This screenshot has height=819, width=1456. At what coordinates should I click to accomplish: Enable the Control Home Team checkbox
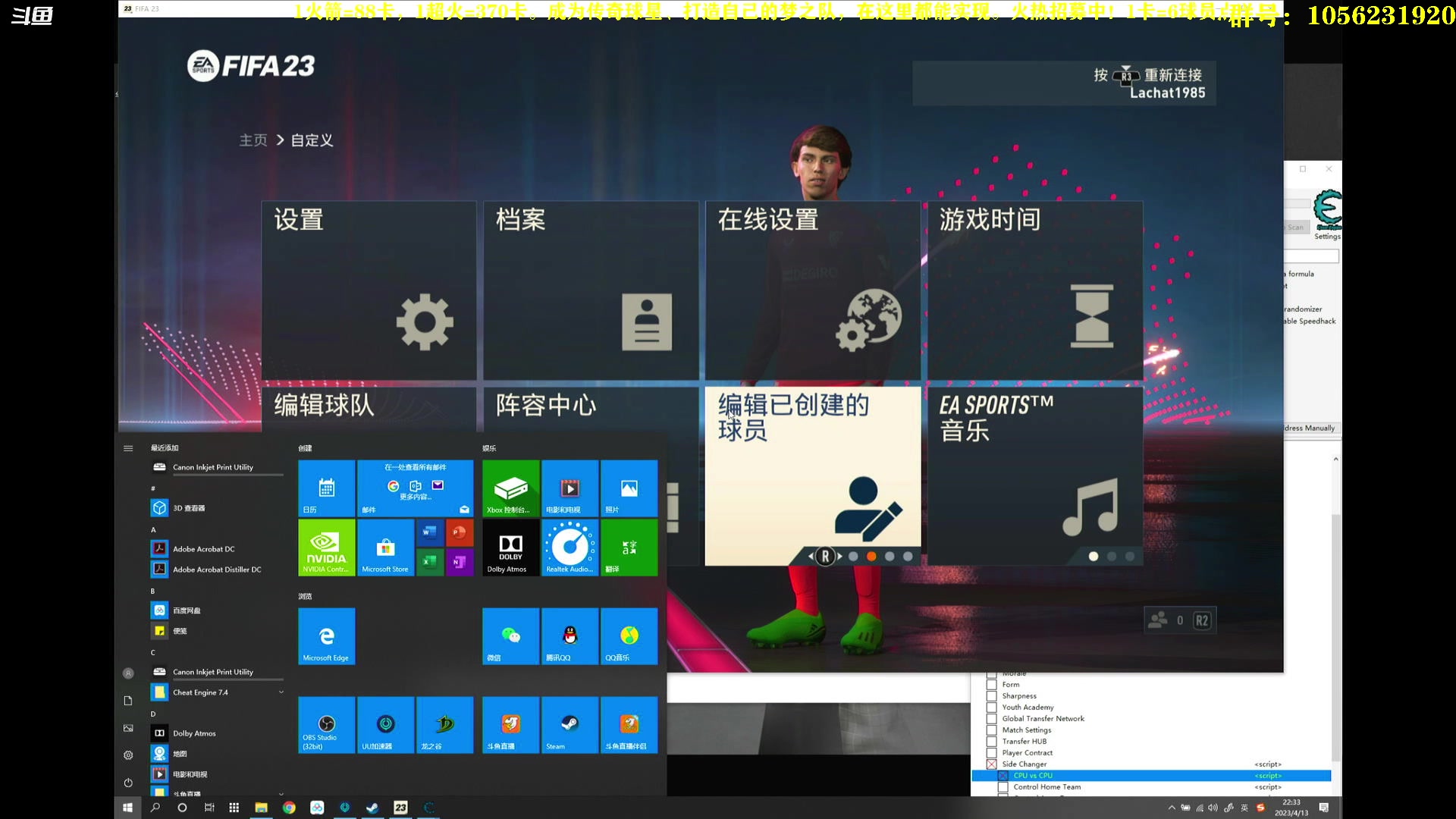pos(1003,786)
